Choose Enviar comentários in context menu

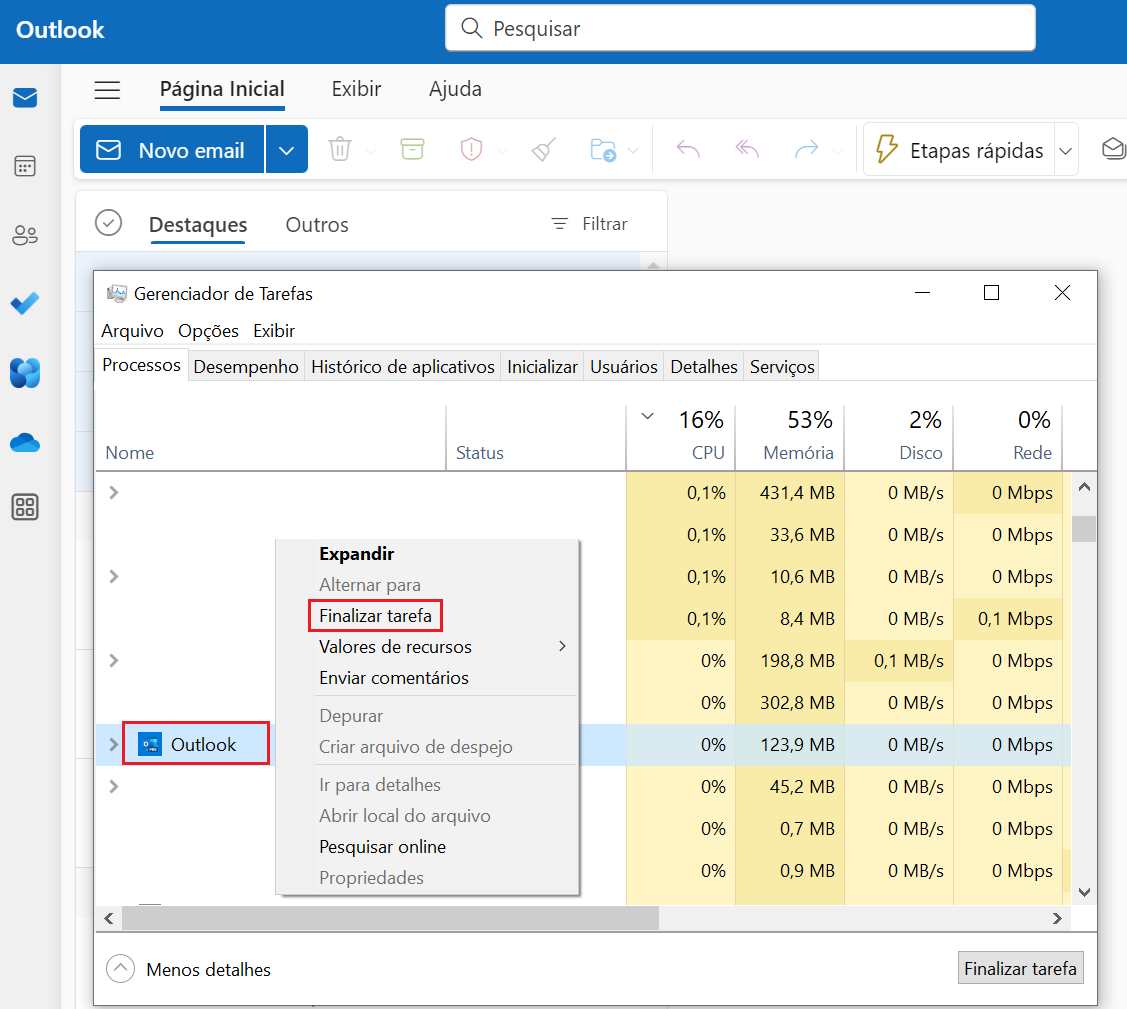(x=428, y=678)
